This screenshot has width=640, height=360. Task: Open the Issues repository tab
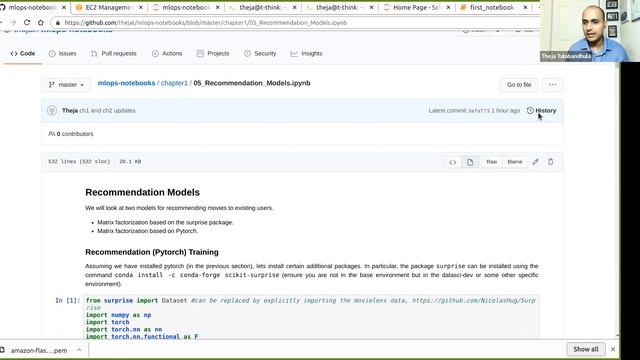click(x=62, y=53)
